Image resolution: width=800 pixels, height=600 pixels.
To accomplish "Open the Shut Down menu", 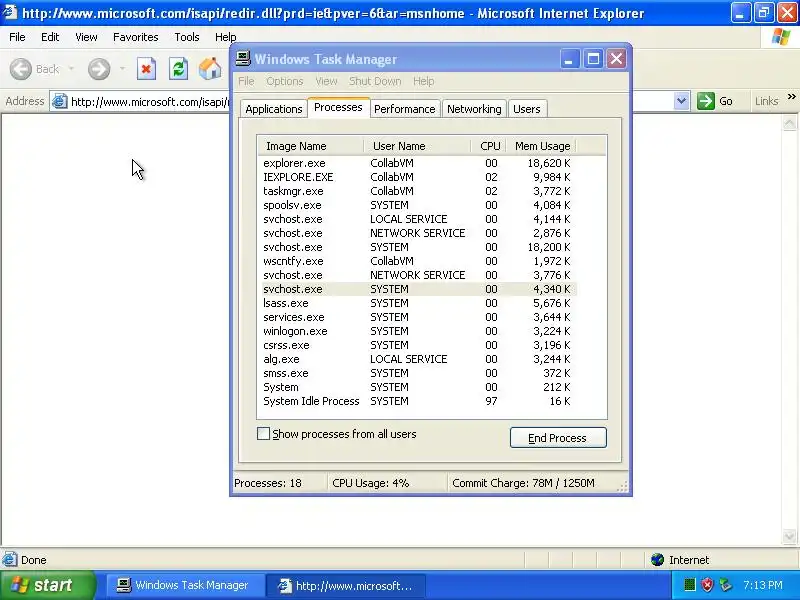I will (x=375, y=81).
